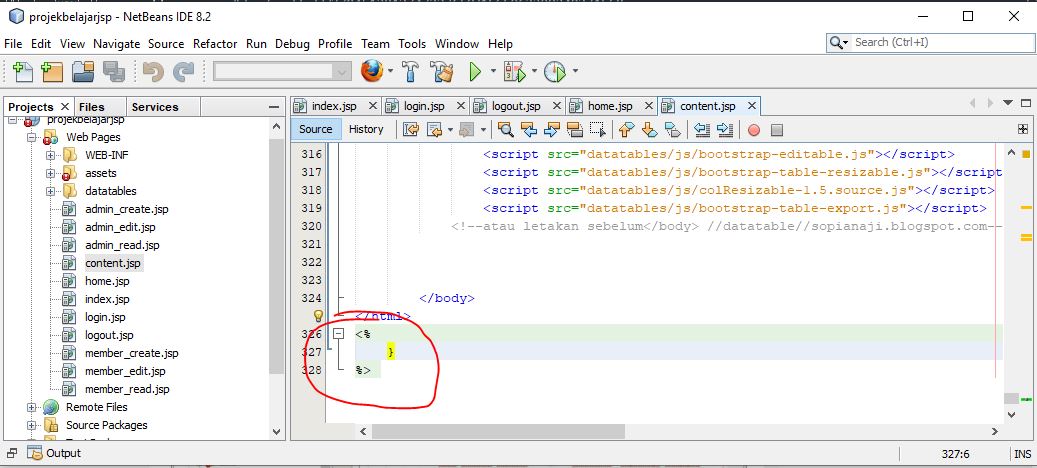The width and height of the screenshot is (1037, 468).
Task: Open the Navigate menu
Action: (116, 44)
